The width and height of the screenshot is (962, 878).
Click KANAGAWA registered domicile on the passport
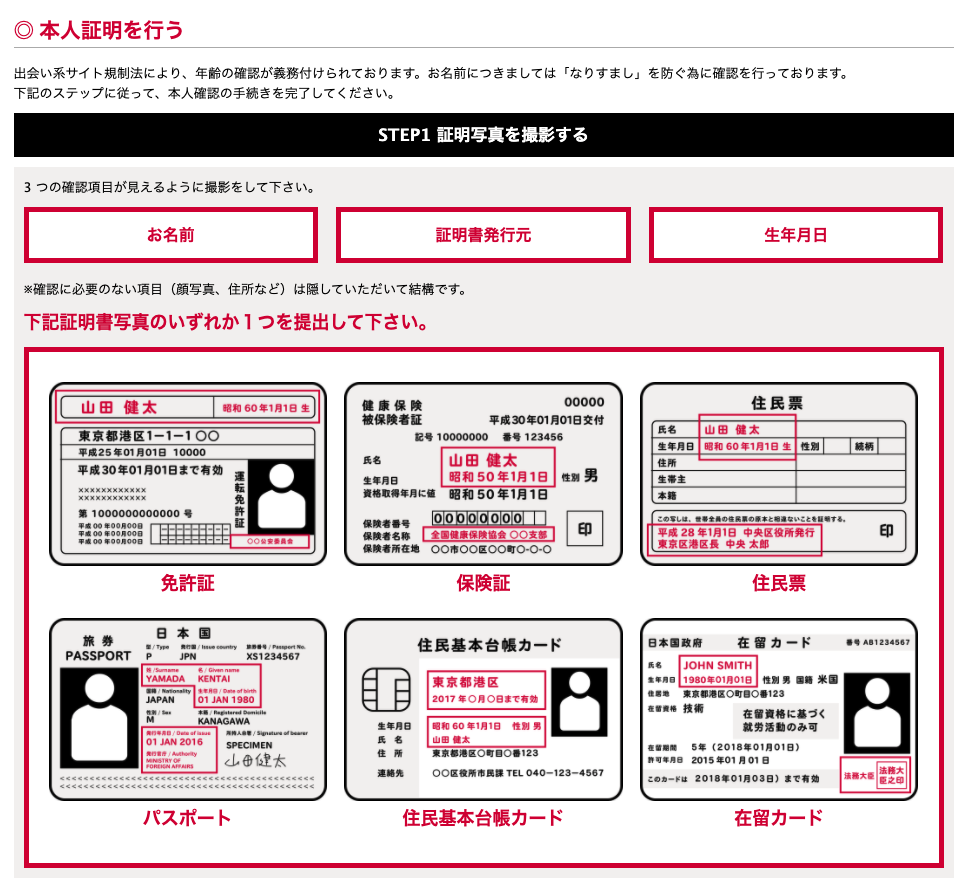point(223,722)
